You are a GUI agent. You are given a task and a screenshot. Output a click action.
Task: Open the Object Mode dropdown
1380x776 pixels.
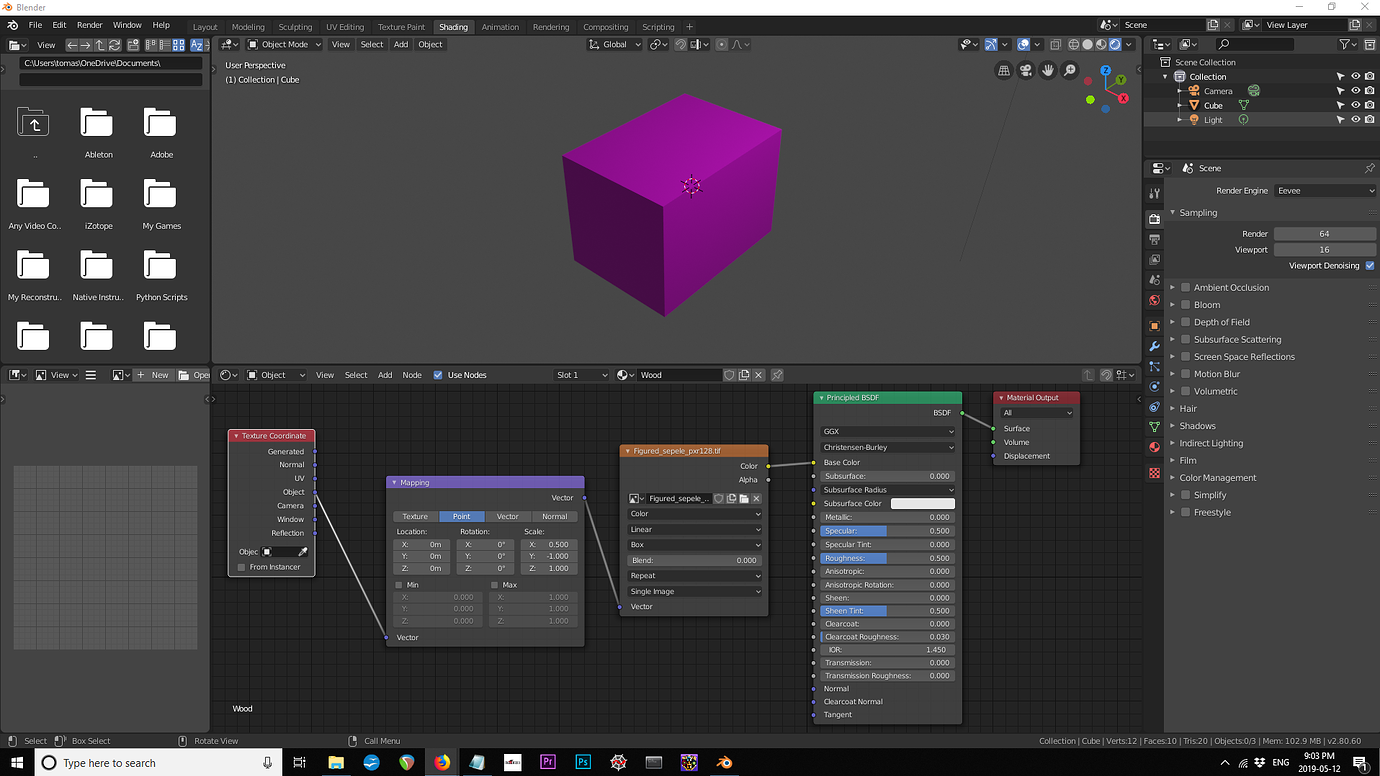click(285, 44)
